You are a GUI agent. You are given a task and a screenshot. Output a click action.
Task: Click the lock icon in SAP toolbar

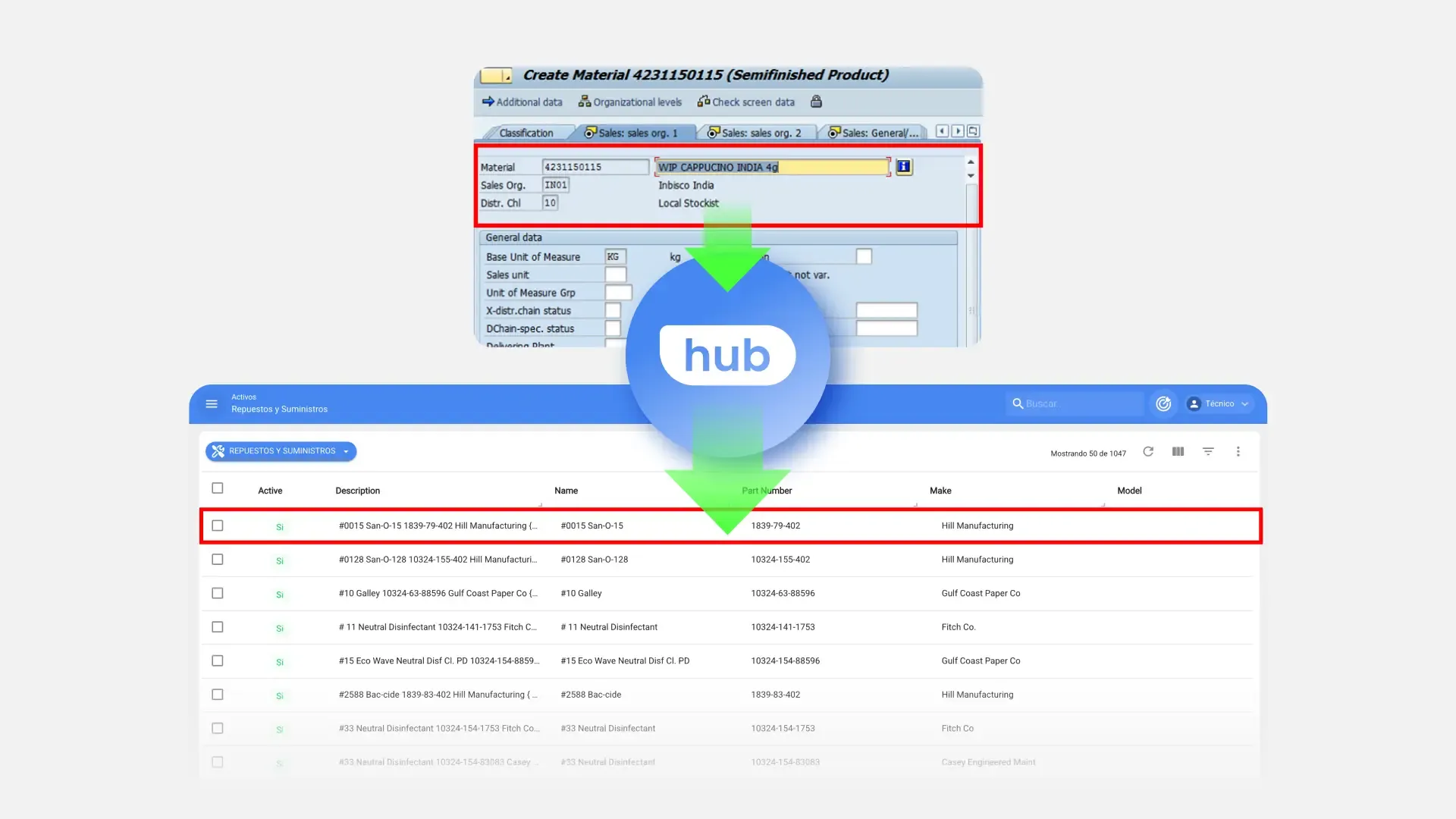pos(816,102)
